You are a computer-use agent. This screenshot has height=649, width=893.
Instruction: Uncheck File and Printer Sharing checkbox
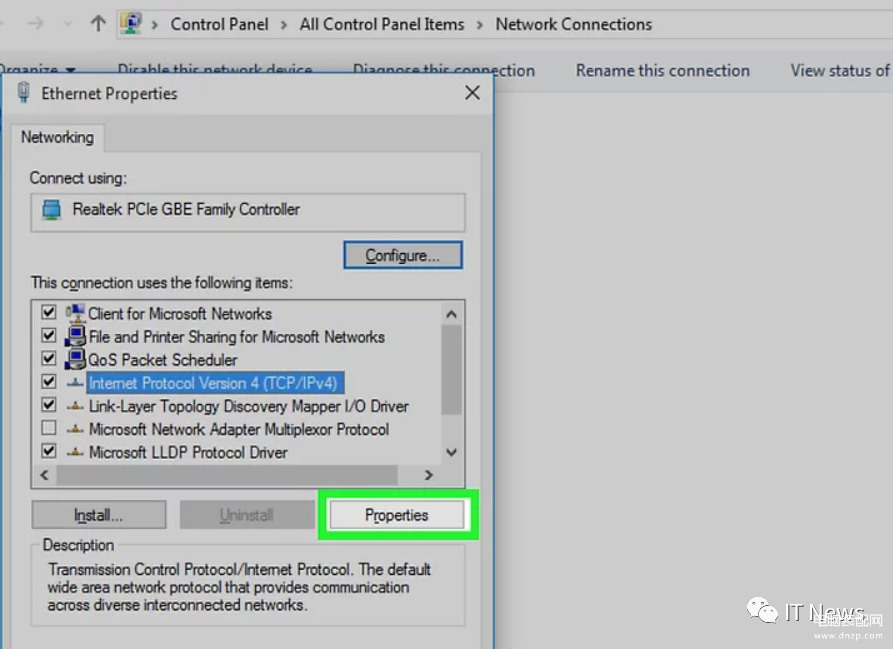pos(49,336)
